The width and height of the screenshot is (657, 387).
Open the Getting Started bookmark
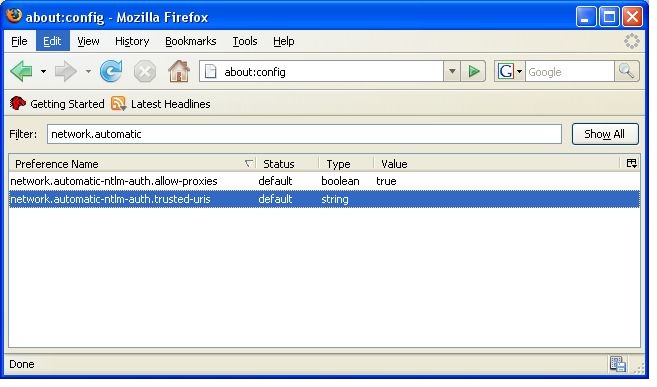tap(57, 104)
